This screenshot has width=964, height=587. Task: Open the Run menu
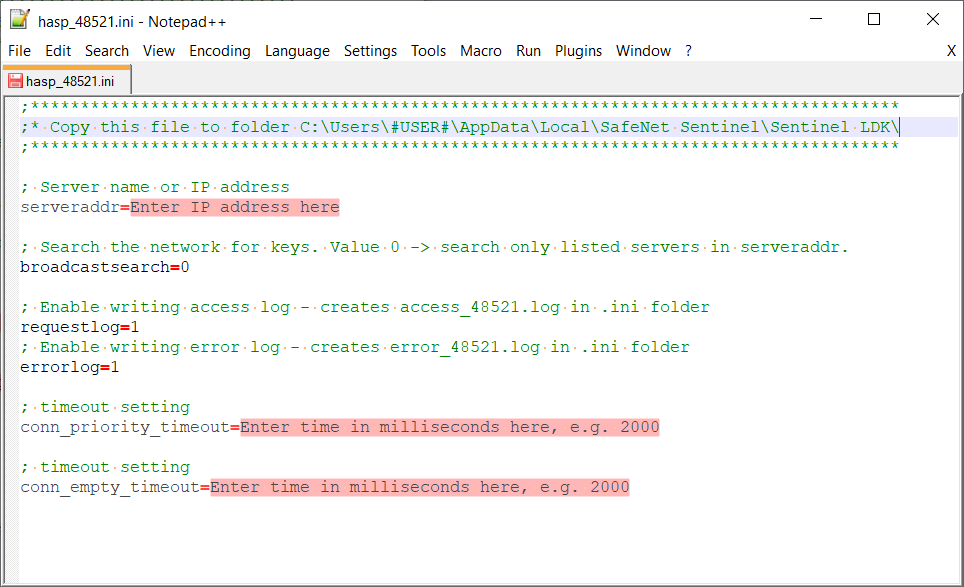click(528, 50)
